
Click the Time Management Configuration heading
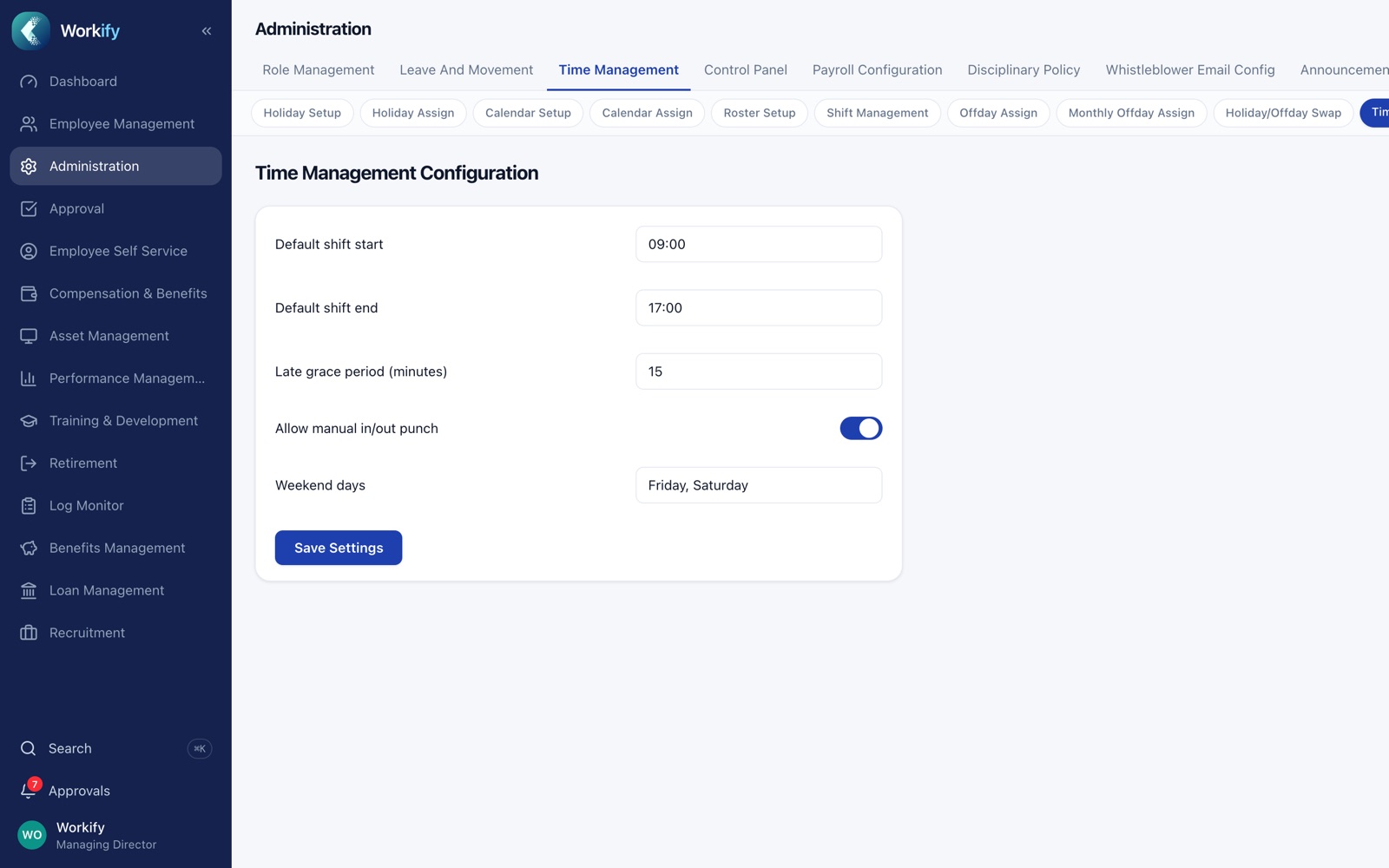(397, 173)
